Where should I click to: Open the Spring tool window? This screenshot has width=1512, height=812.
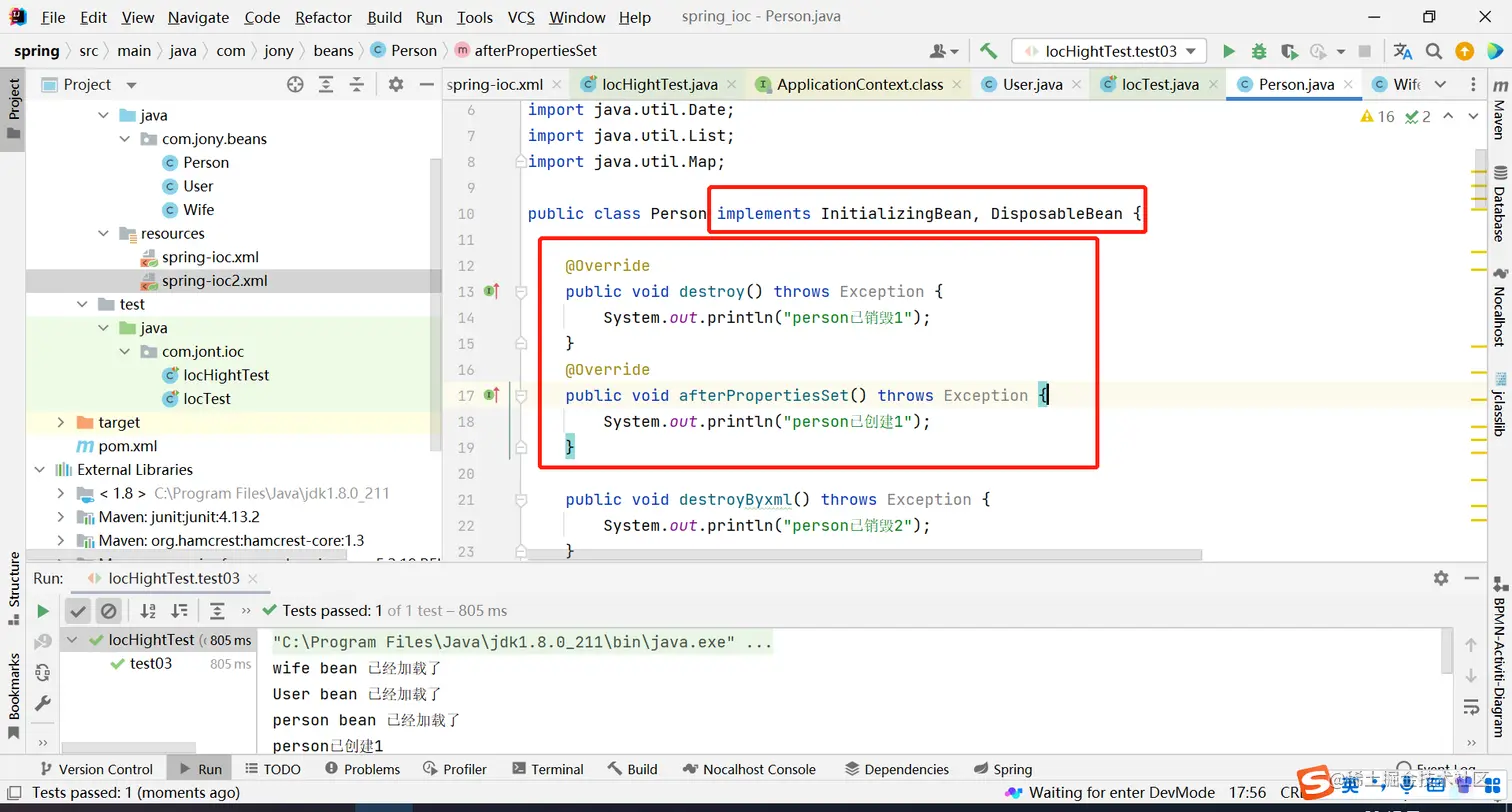point(1001,769)
